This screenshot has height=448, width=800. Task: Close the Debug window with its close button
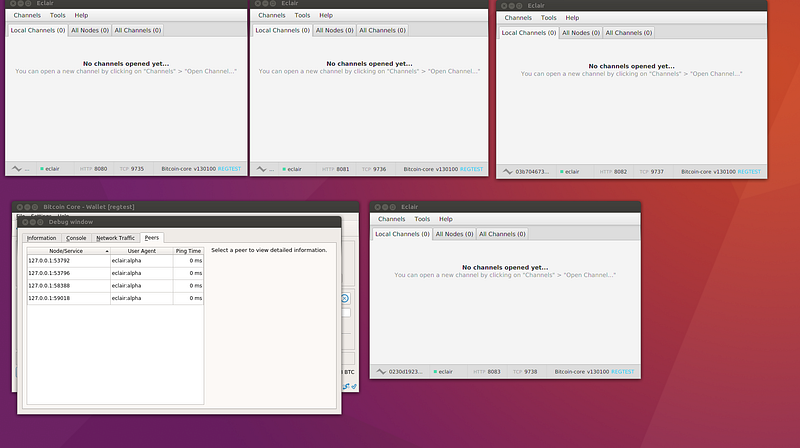click(25, 222)
